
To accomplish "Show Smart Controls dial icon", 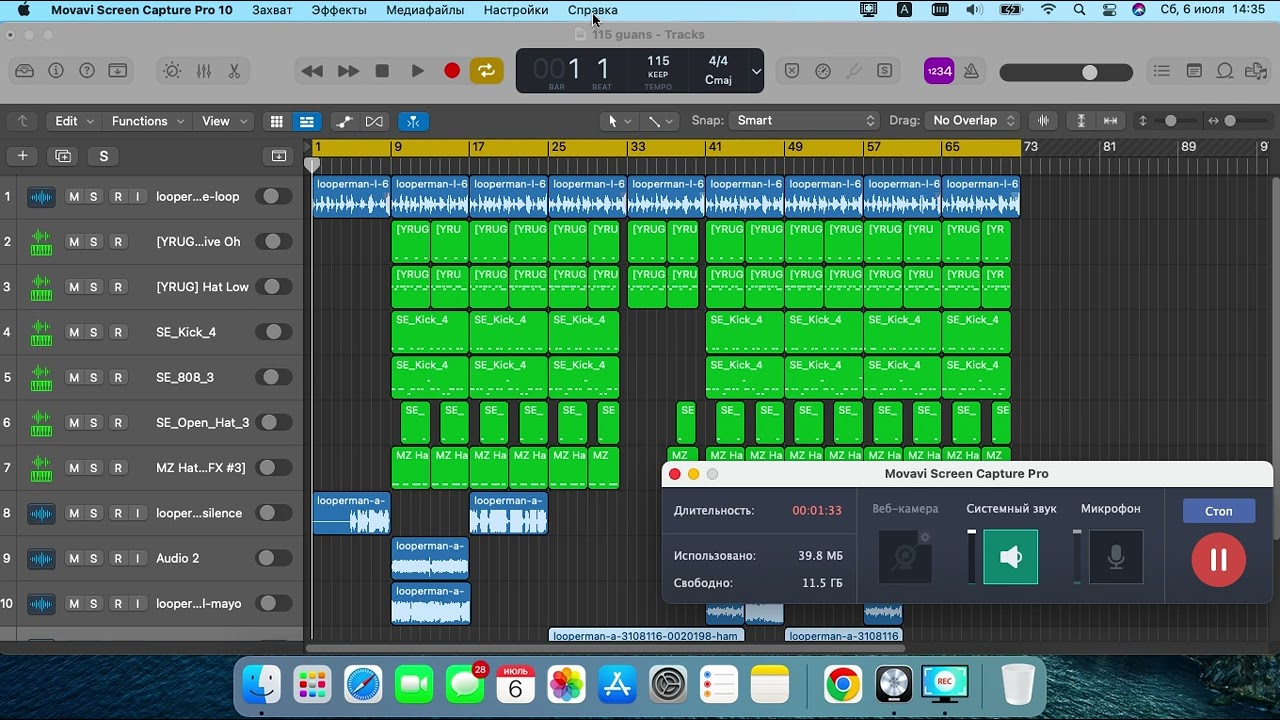I will click(173, 71).
